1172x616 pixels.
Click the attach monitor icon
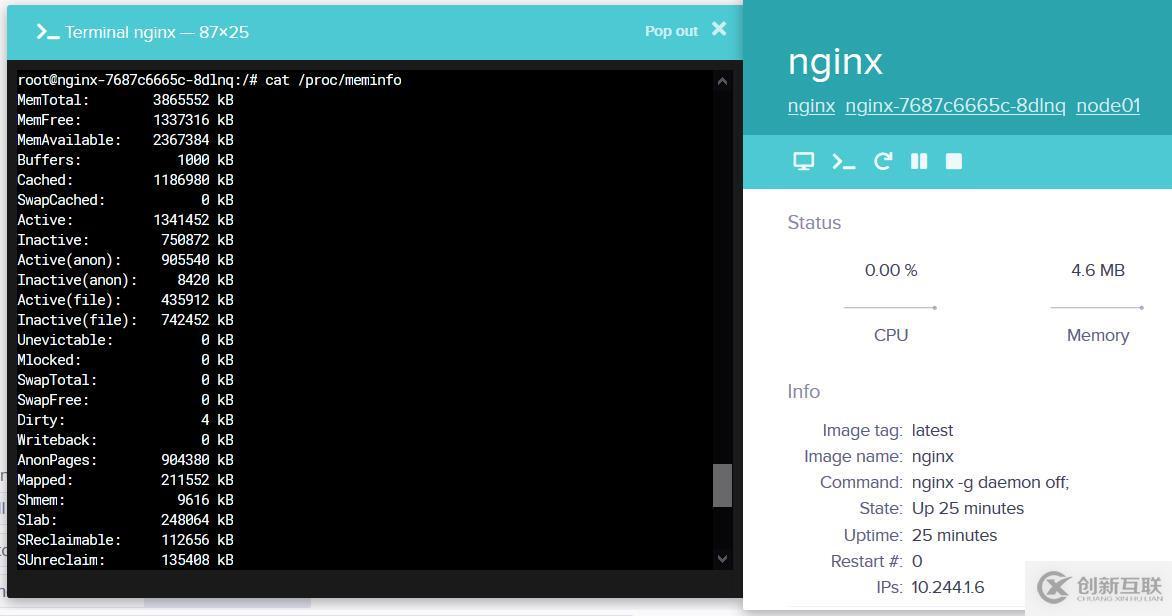[804, 161]
